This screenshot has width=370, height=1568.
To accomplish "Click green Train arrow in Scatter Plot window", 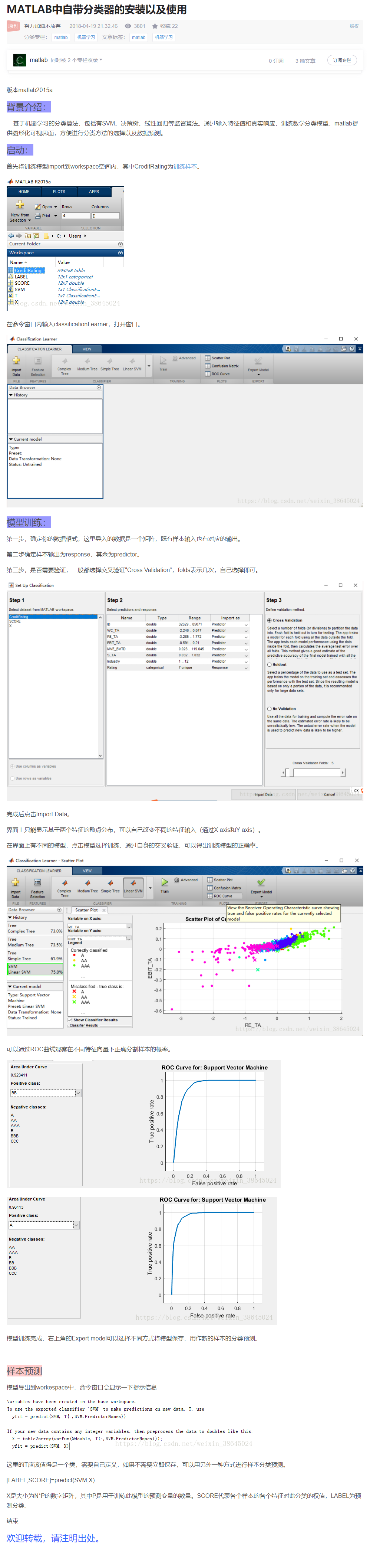I will click(165, 882).
